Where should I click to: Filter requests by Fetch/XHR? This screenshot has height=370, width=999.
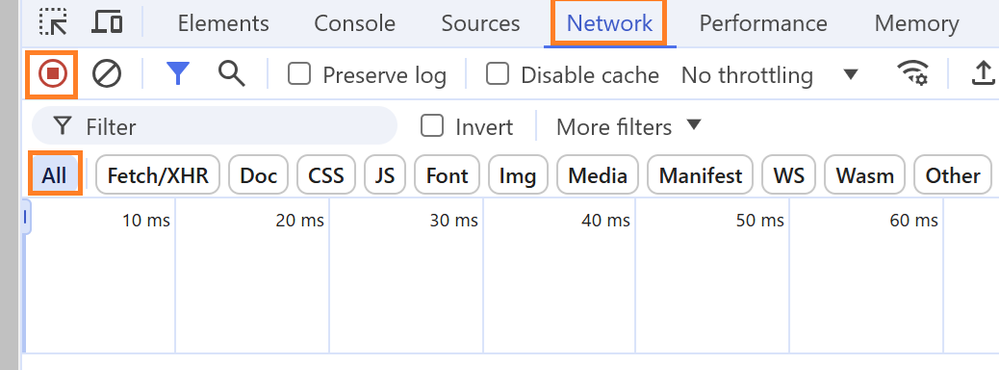[x=157, y=175]
